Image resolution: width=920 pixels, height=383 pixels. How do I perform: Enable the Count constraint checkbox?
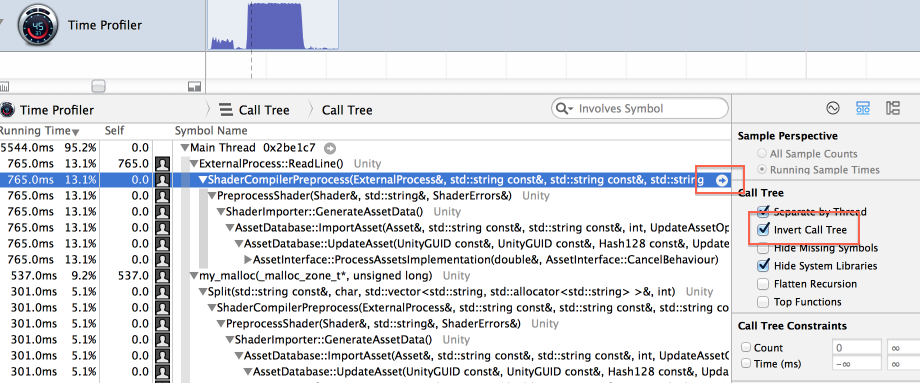pos(746,347)
